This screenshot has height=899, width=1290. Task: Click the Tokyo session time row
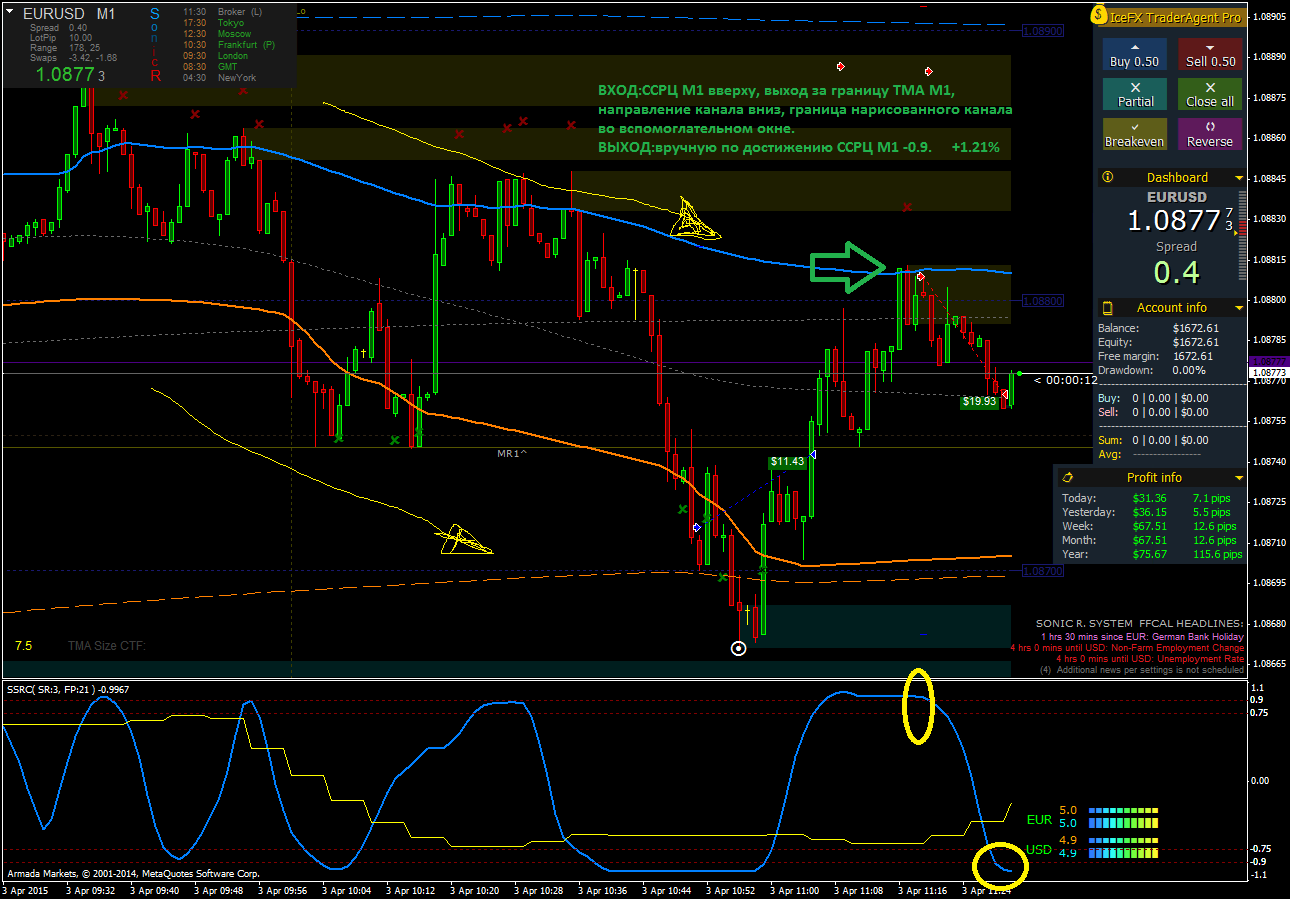pyautogui.click(x=215, y=23)
